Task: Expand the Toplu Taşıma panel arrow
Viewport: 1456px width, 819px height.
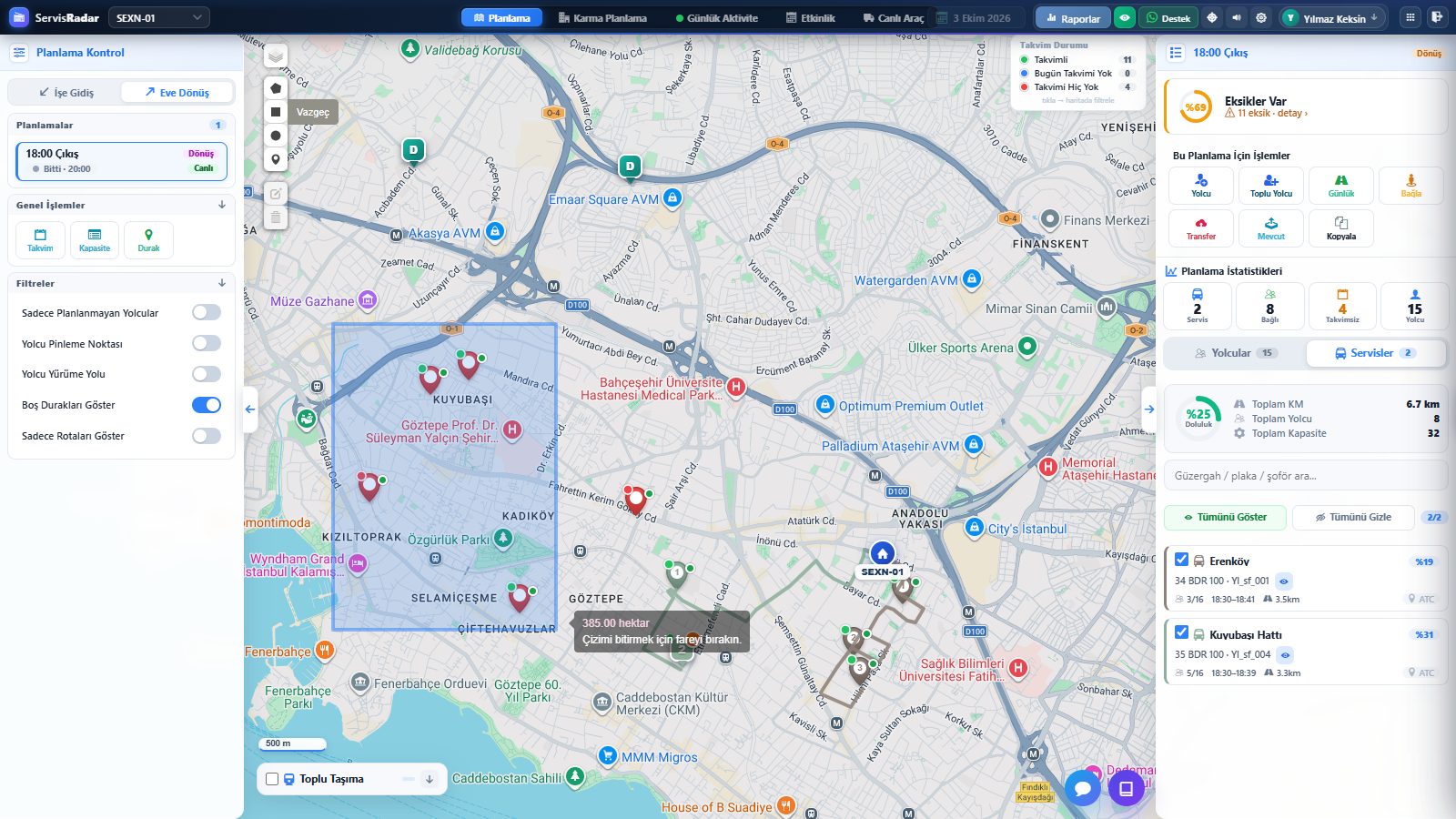Action: pyautogui.click(x=430, y=779)
